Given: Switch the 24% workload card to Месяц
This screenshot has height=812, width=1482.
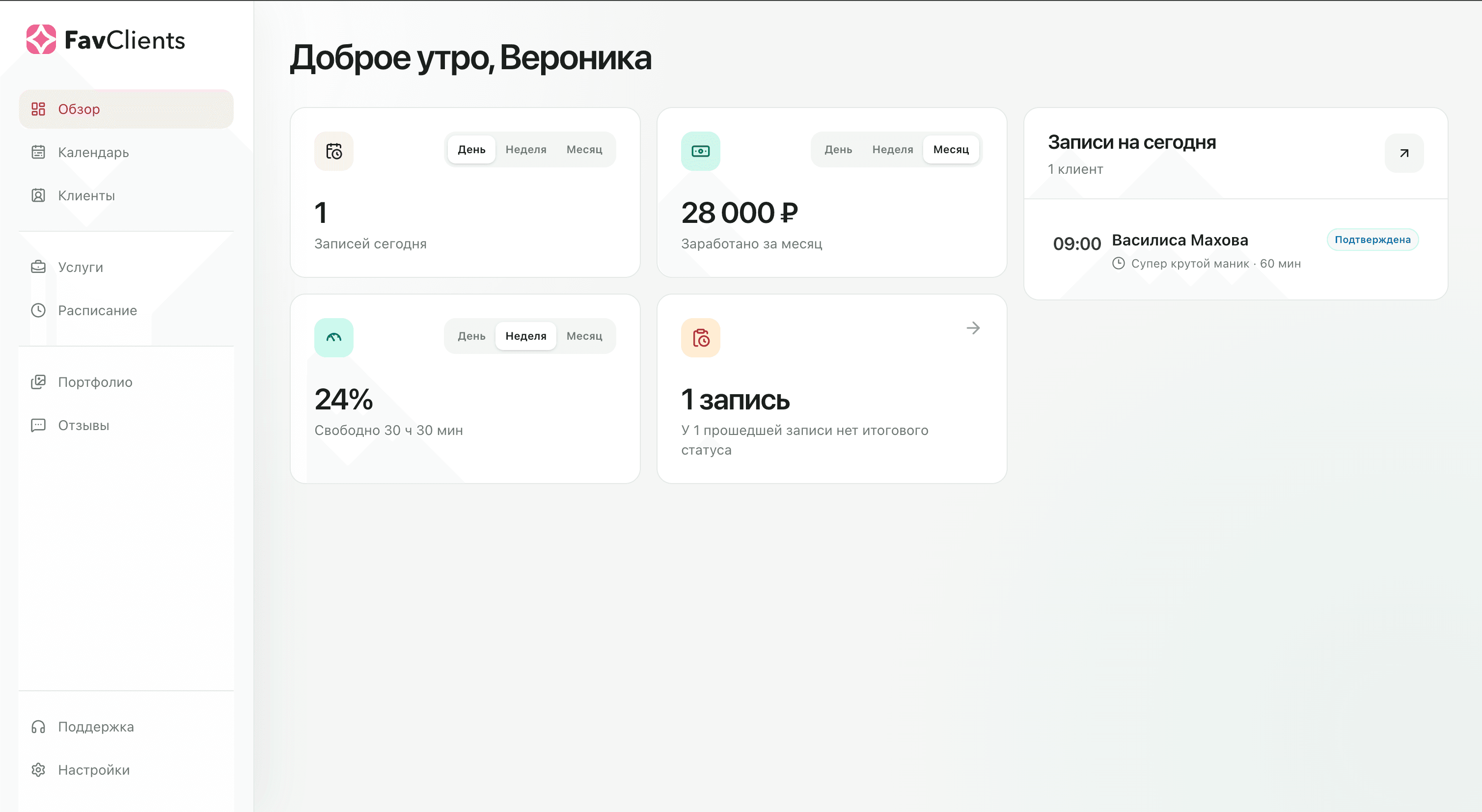Looking at the screenshot, I should coord(584,336).
